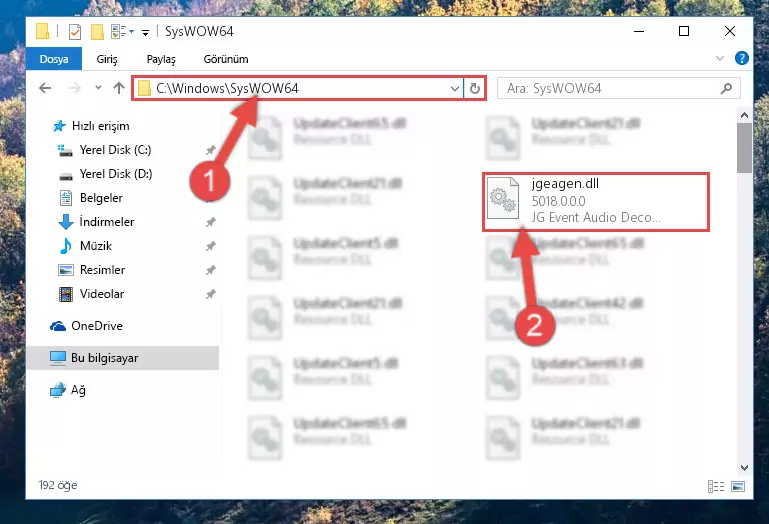Click the pin icon beside İndirmeler
Screen dimensions: 769x524
210,222
